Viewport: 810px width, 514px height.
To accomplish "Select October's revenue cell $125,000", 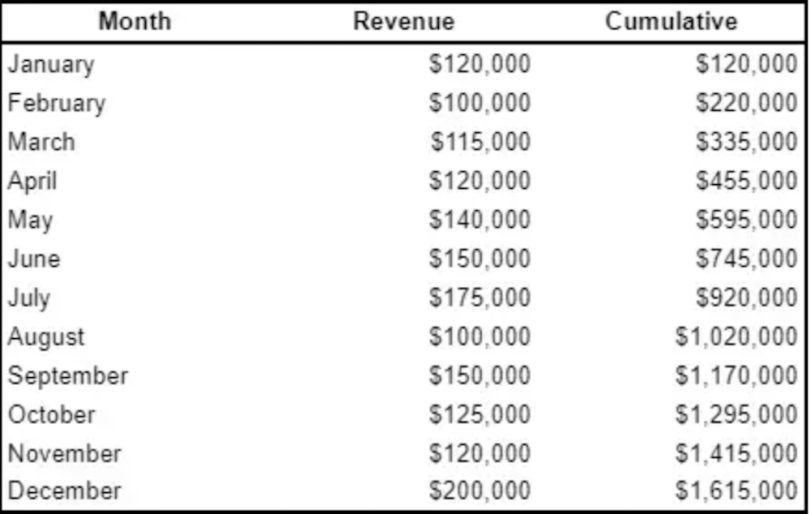I will [480, 414].
